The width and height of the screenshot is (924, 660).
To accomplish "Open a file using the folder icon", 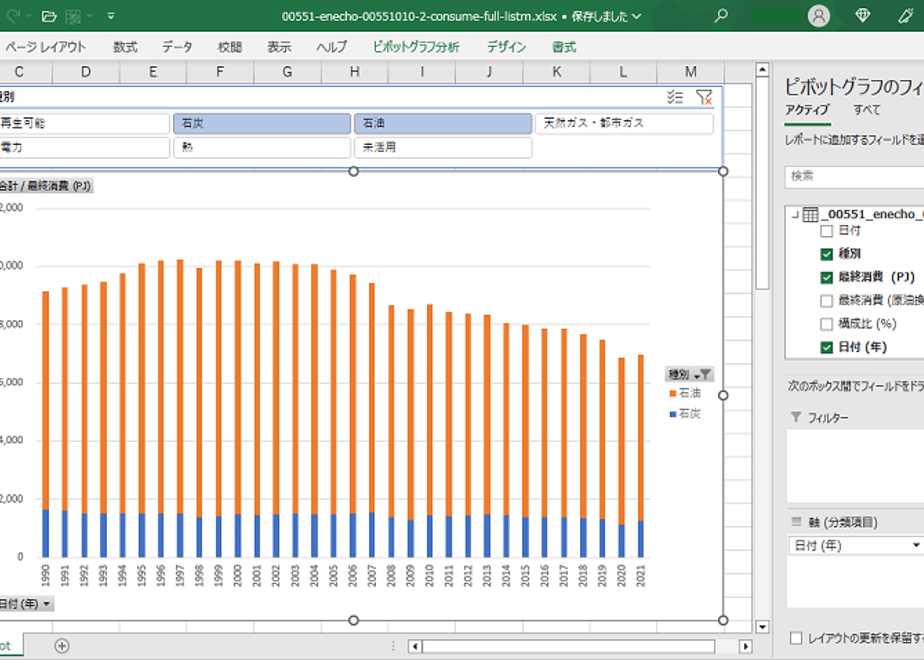I will [50, 16].
